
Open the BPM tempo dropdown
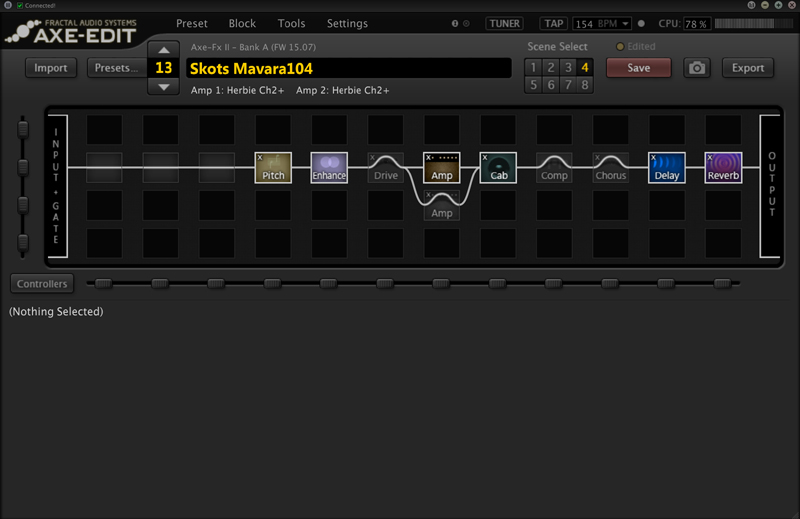click(x=625, y=23)
